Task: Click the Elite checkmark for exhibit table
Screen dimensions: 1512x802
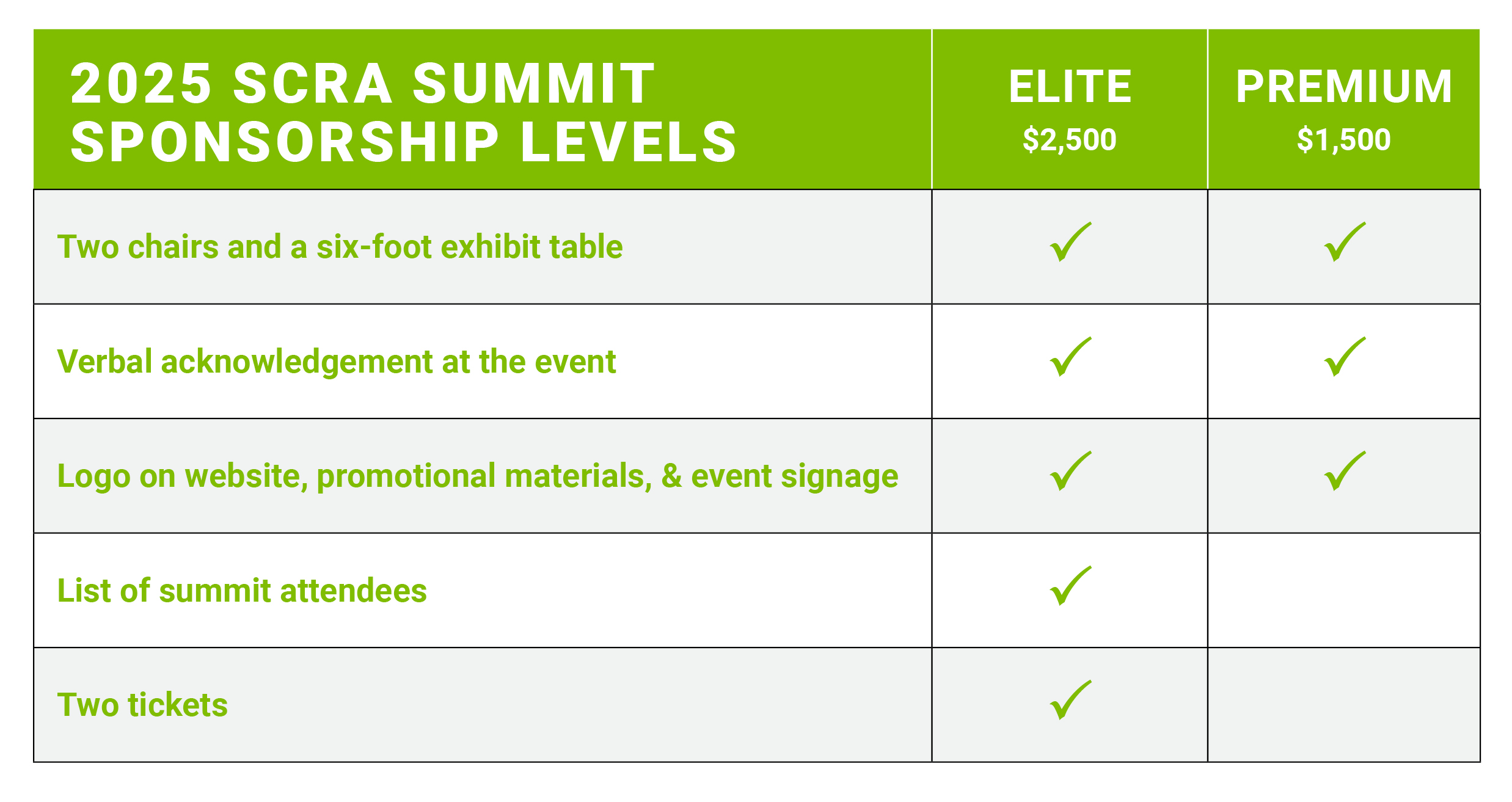Action: coord(1070,242)
